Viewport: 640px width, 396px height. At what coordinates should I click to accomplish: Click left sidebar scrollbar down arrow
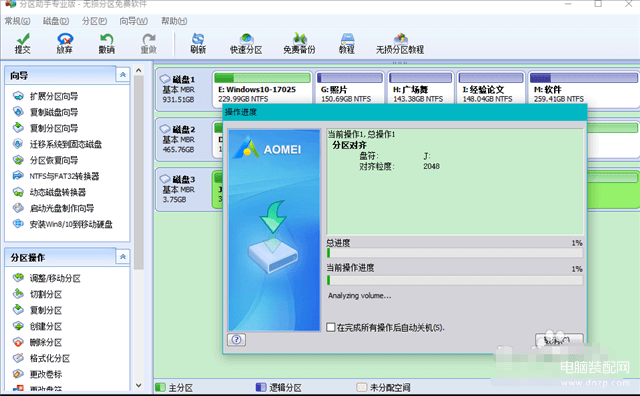[138, 385]
